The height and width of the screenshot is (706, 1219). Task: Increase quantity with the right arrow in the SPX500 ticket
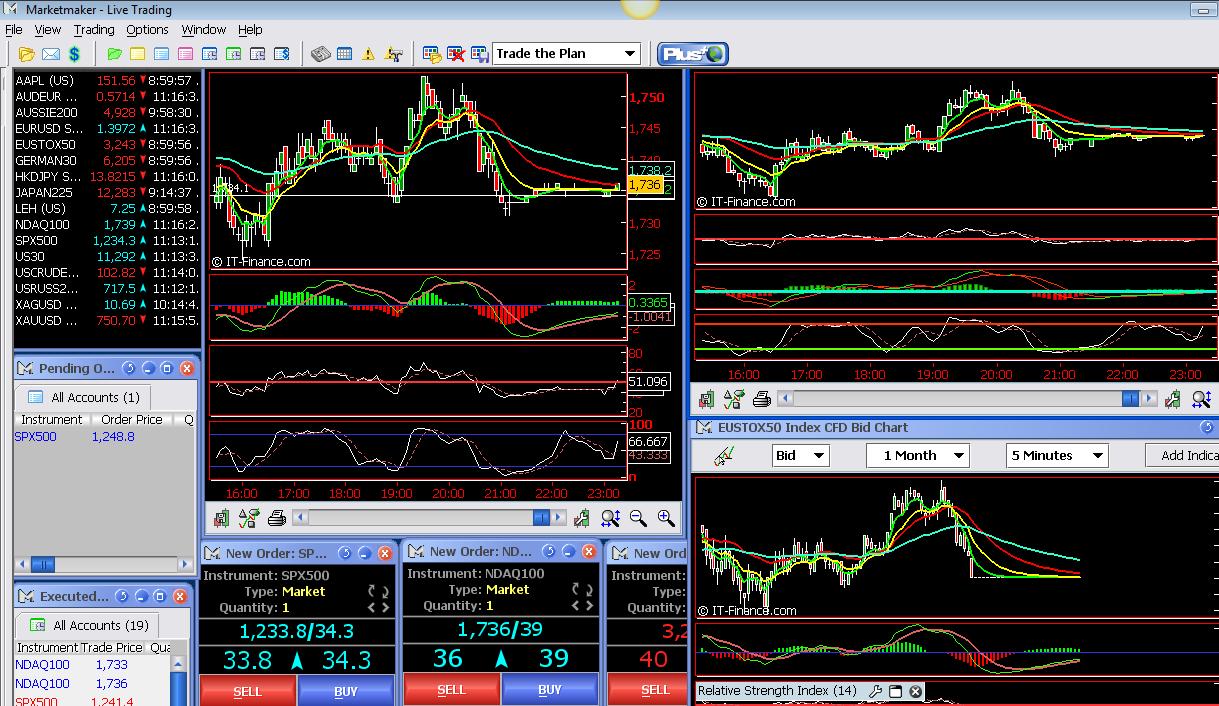coord(385,607)
